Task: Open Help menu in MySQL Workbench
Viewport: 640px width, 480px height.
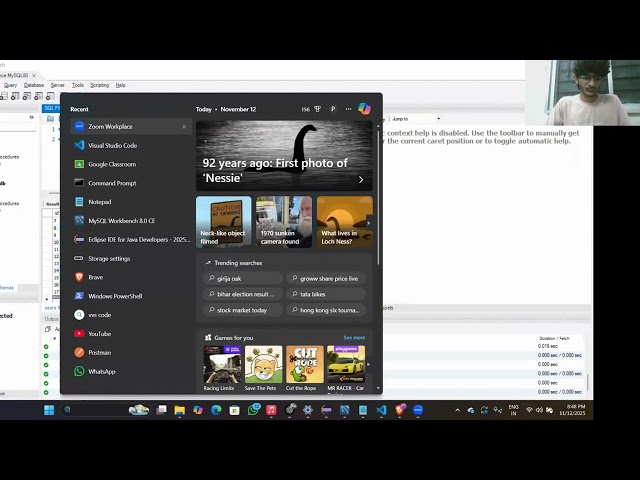Action: click(x=120, y=85)
